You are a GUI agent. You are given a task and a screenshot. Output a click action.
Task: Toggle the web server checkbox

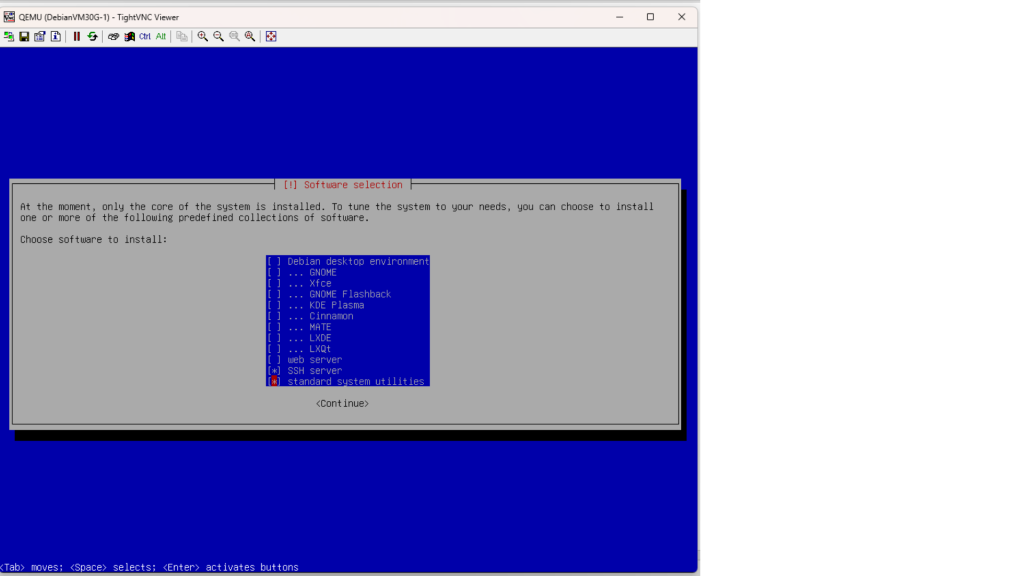click(x=274, y=360)
